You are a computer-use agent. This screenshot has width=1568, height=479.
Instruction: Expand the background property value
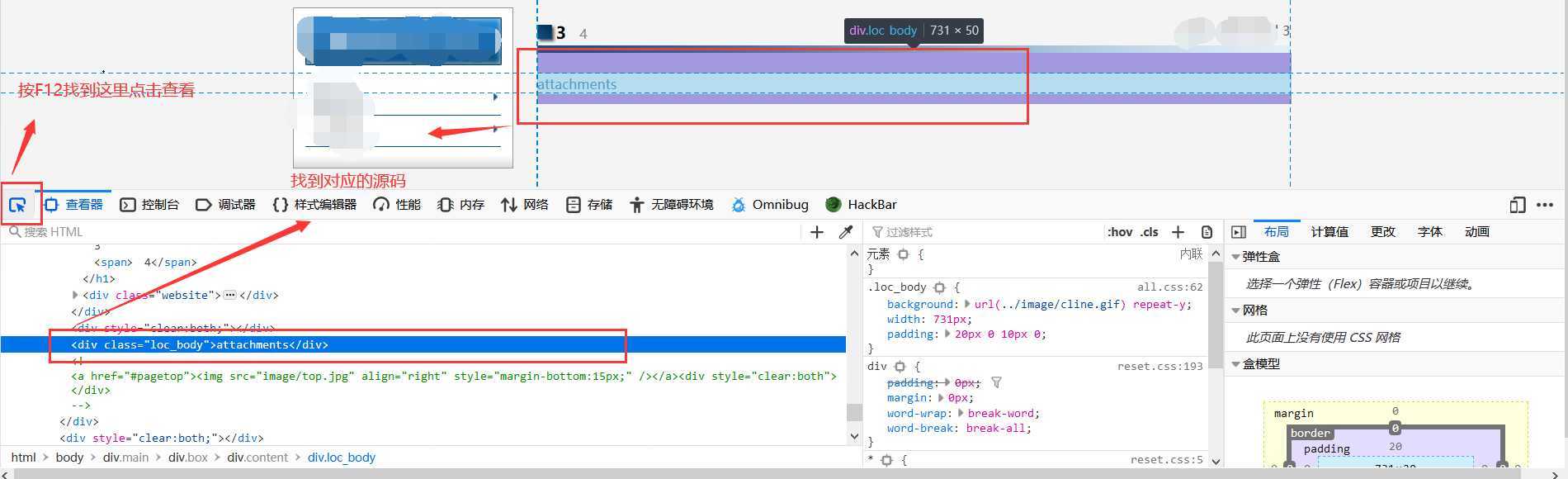click(967, 304)
